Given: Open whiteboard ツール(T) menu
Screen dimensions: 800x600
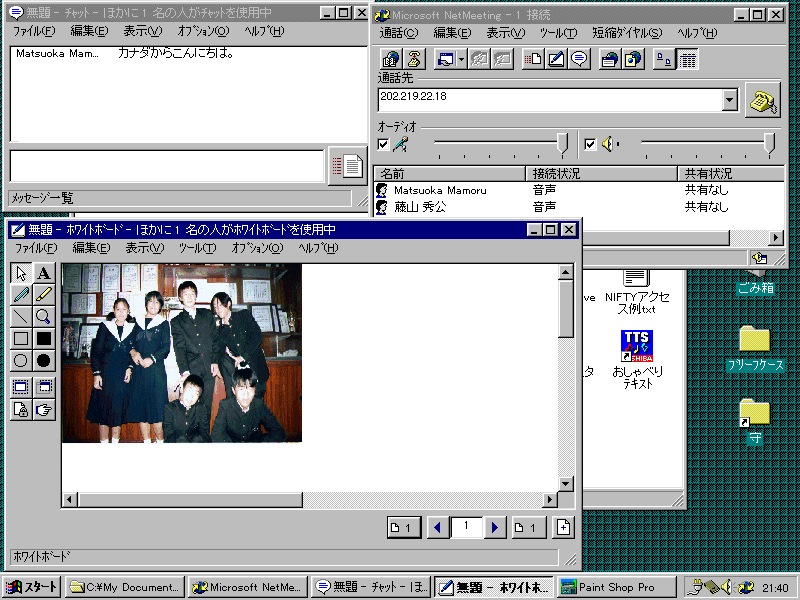Looking at the screenshot, I should point(197,248).
